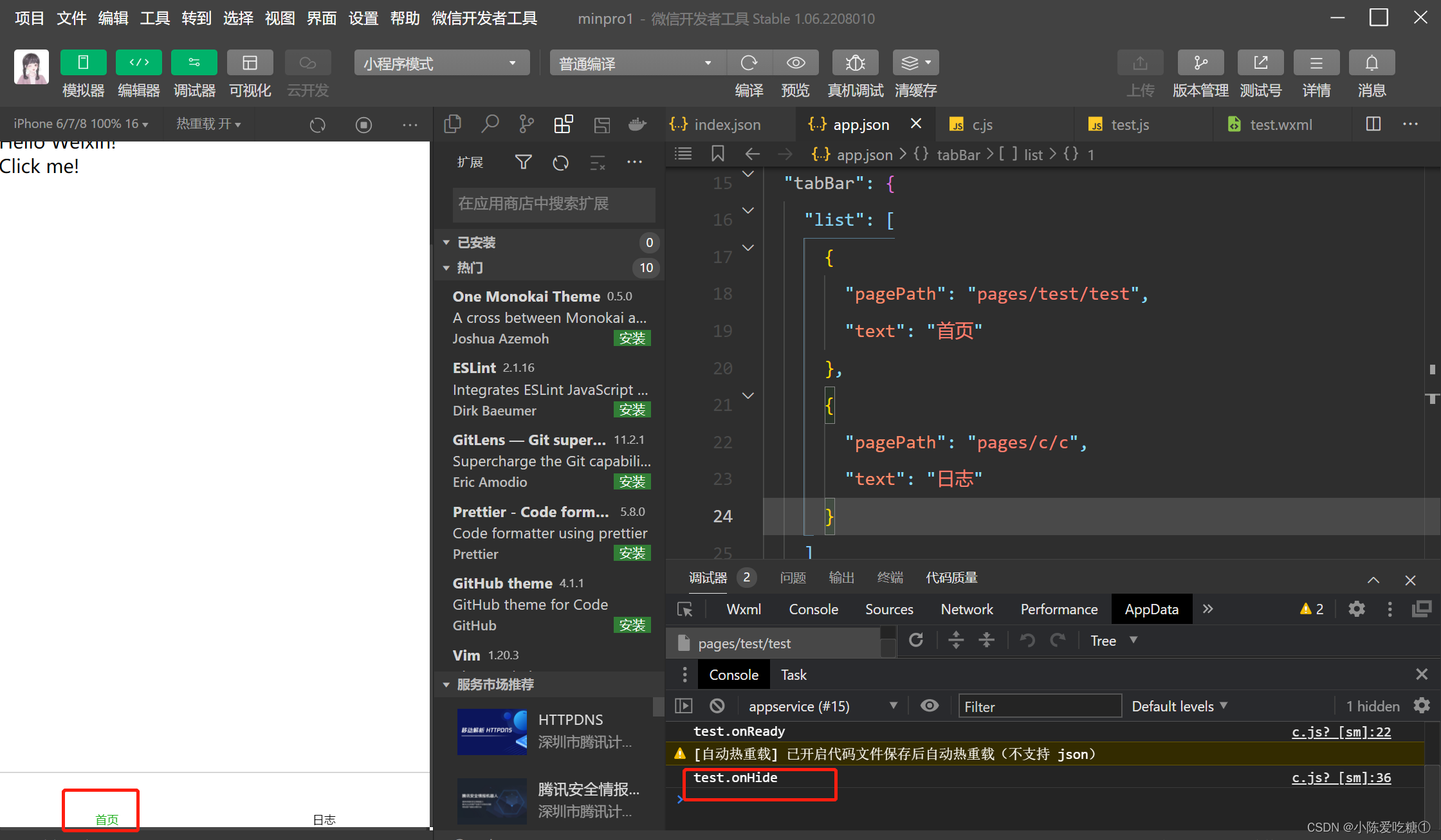Open the extensions view icon in the sidebar
The image size is (1441, 840).
564,124
